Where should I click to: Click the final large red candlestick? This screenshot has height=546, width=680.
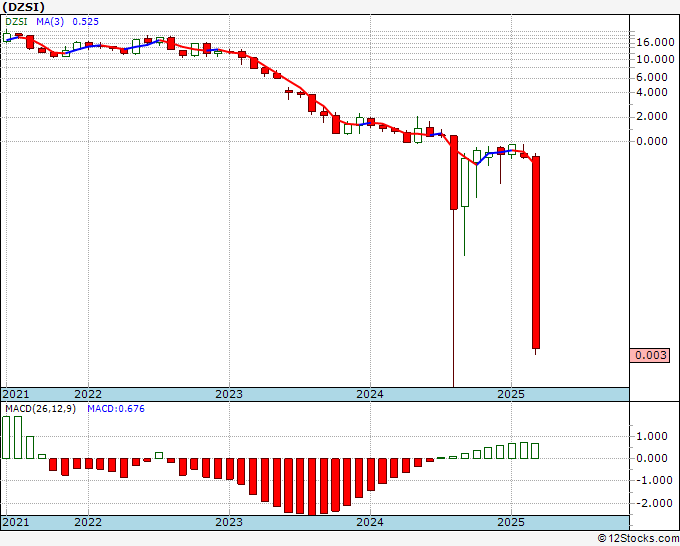tap(536, 252)
